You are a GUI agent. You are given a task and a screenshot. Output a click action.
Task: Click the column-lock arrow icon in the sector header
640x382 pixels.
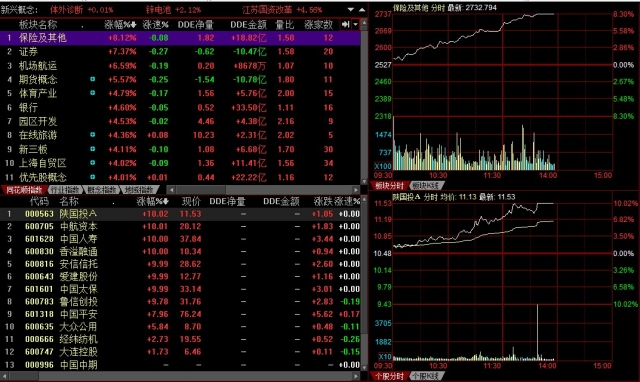(346, 24)
